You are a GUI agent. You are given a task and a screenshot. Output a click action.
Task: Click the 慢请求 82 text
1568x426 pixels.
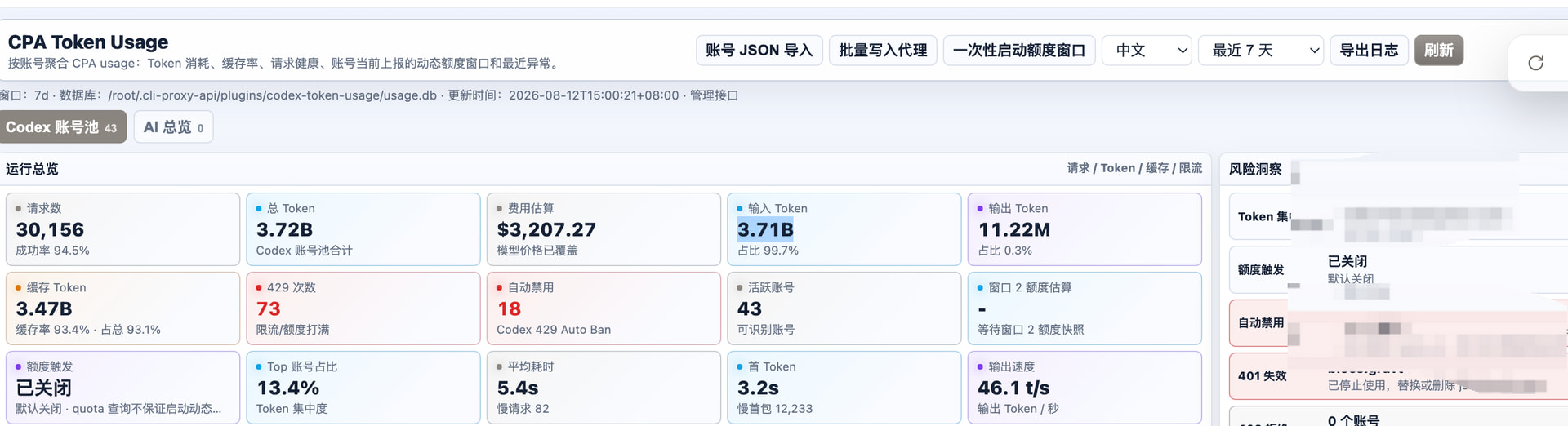pyautogui.click(x=523, y=409)
